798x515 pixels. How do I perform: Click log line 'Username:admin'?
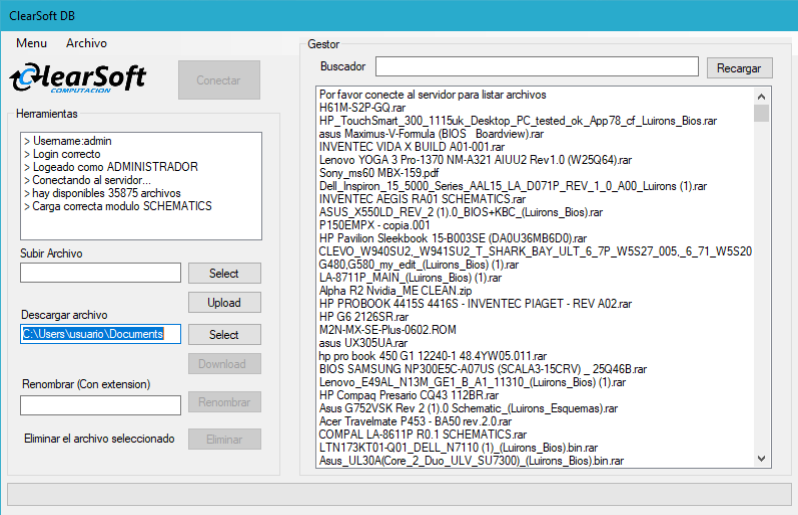pyautogui.click(x=68, y=141)
